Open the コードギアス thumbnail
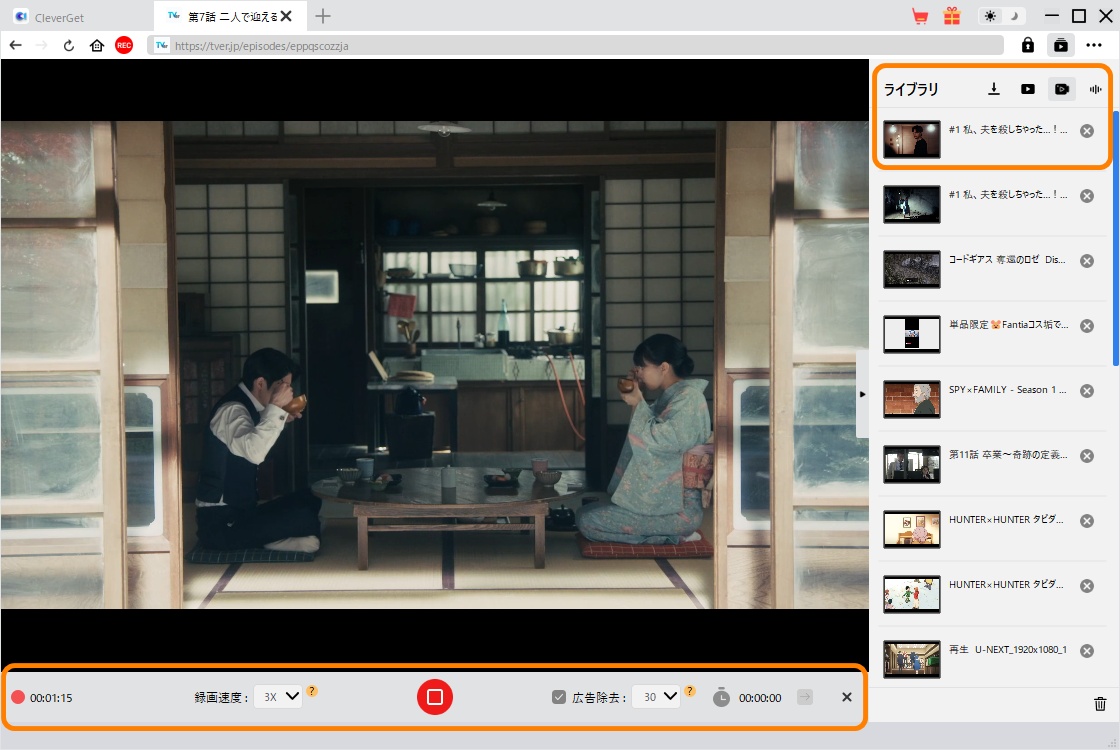This screenshot has height=750, width=1120. [x=911, y=269]
